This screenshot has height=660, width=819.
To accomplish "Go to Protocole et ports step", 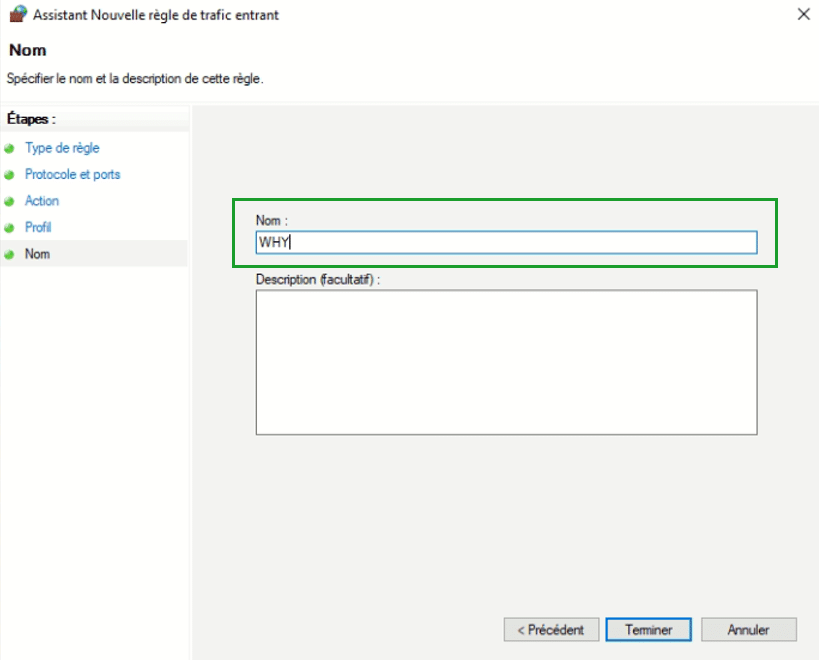I will (73, 174).
